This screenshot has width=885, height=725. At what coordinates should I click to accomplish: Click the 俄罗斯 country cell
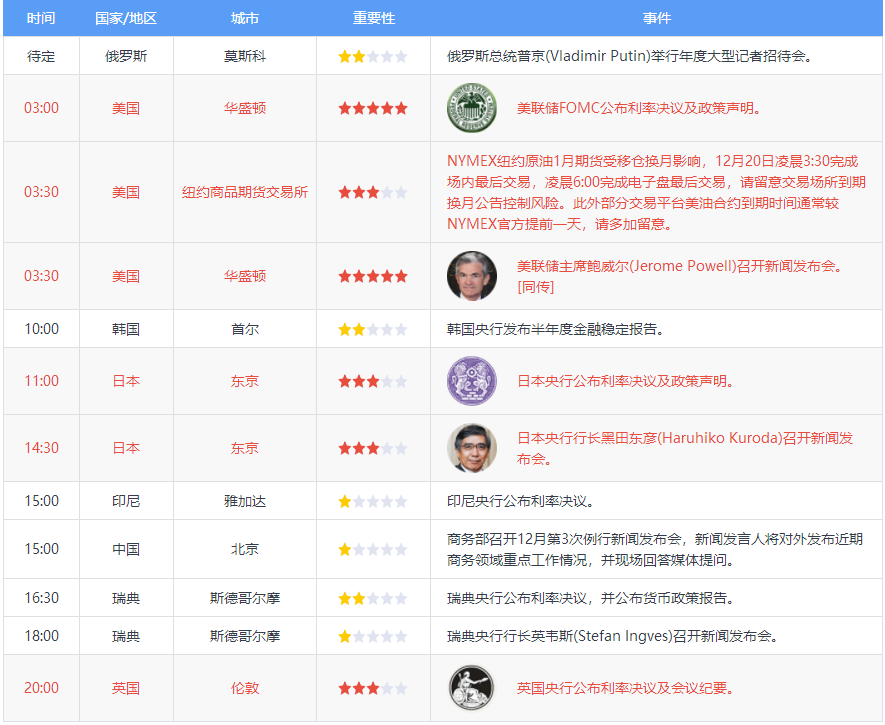click(126, 56)
